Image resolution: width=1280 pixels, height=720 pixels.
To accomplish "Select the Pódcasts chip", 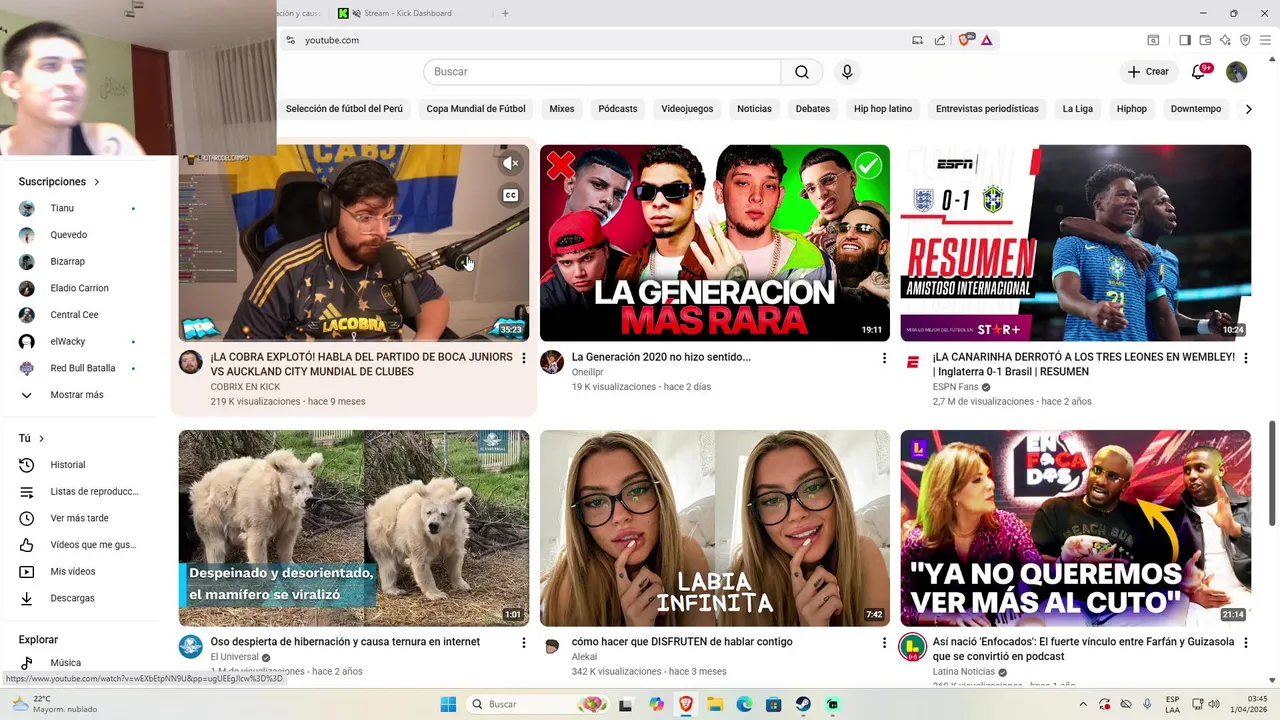I will pyautogui.click(x=618, y=109).
